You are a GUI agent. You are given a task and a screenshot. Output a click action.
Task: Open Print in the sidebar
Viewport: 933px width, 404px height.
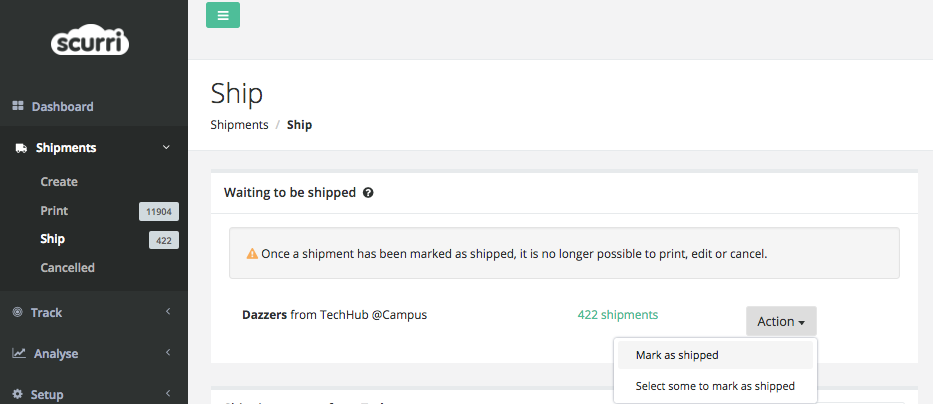[x=54, y=211]
